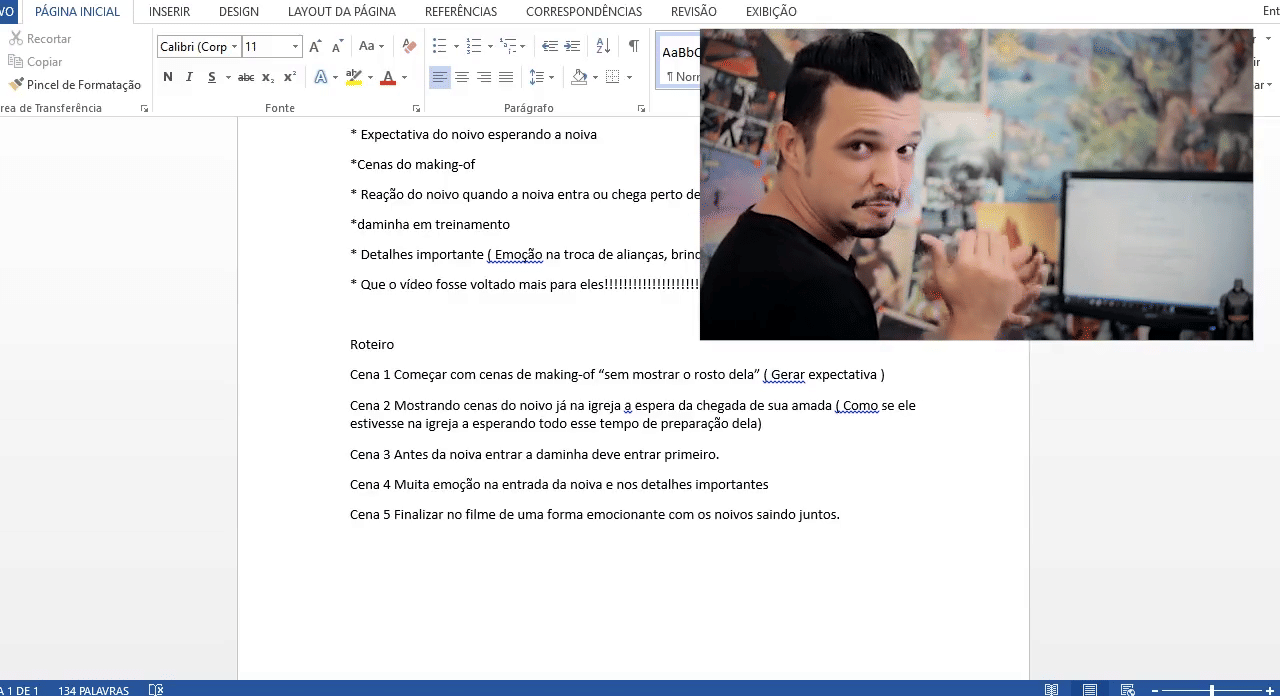Screen dimensions: 1280x696
Task: Click the increase font size icon
Action: (x=315, y=46)
